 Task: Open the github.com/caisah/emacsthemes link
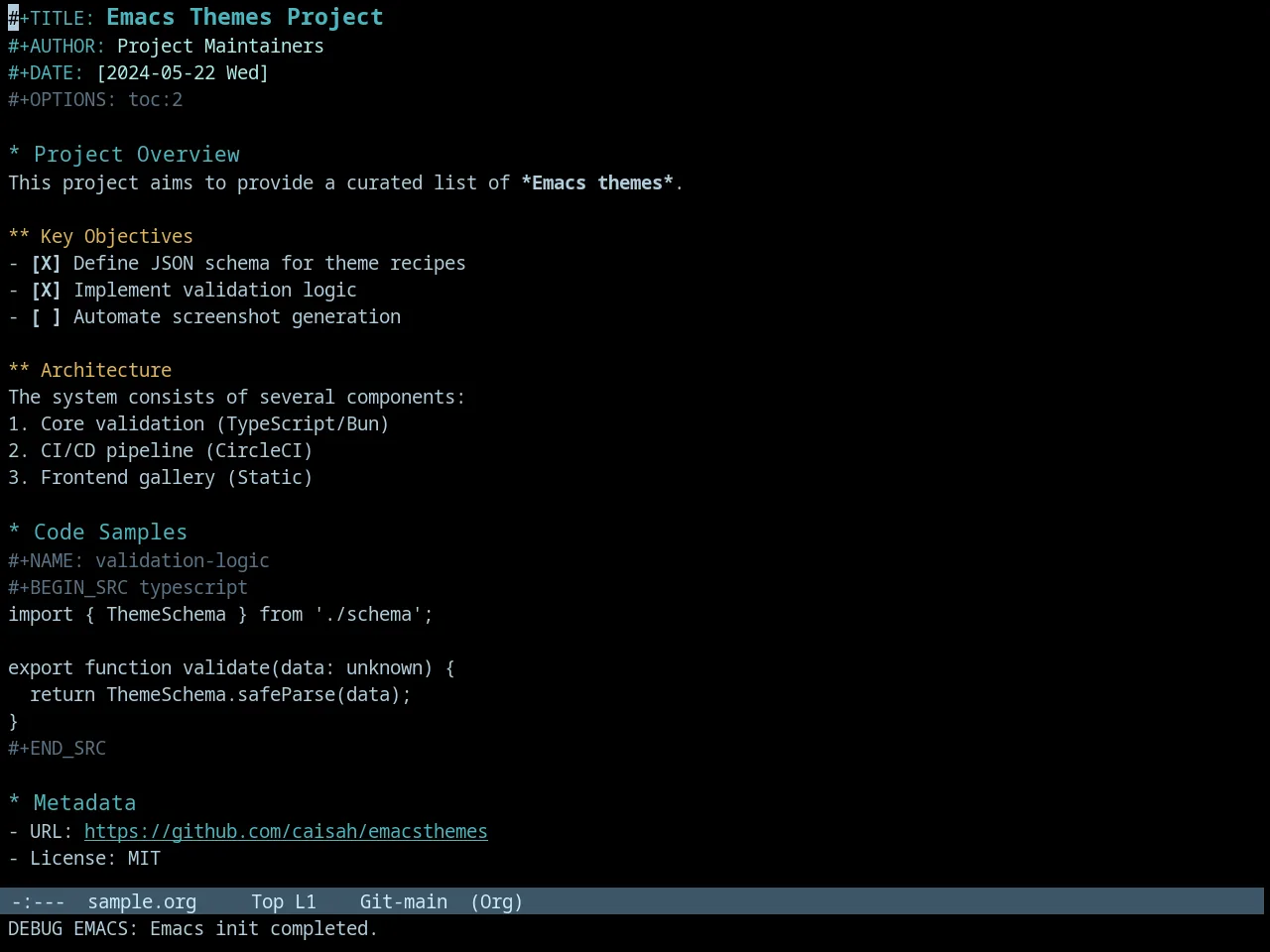pyautogui.click(x=286, y=832)
